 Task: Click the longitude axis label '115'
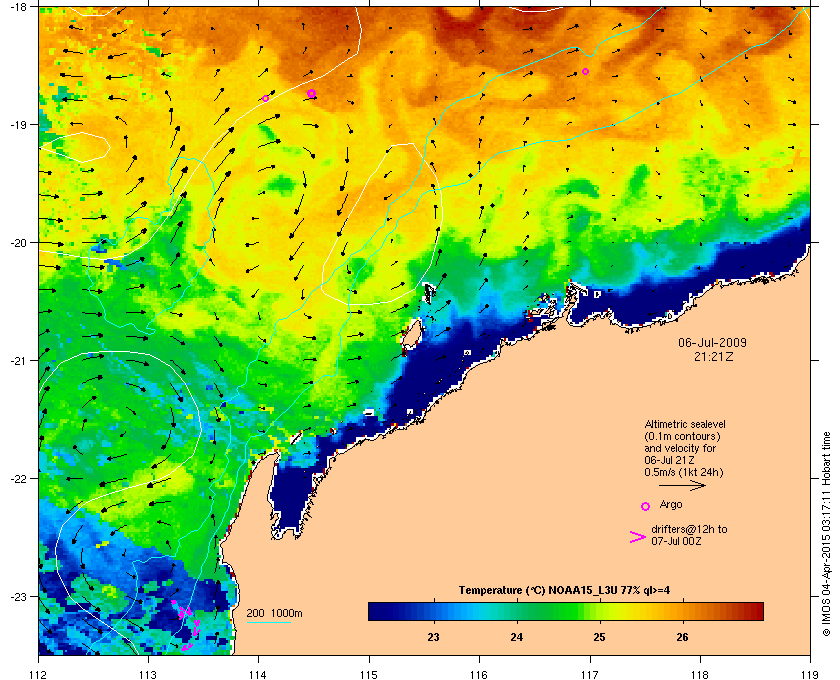(x=369, y=675)
